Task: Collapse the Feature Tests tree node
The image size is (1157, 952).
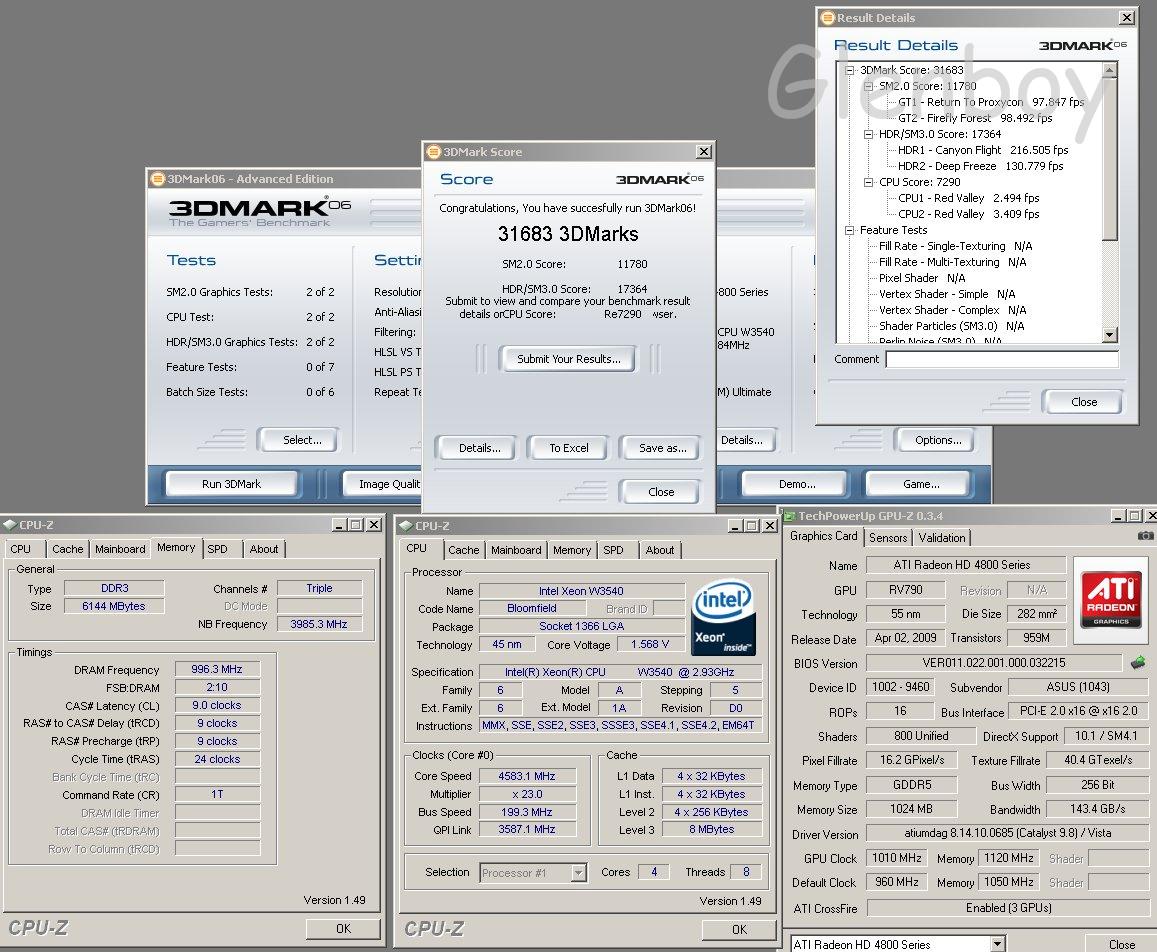Action: point(850,230)
